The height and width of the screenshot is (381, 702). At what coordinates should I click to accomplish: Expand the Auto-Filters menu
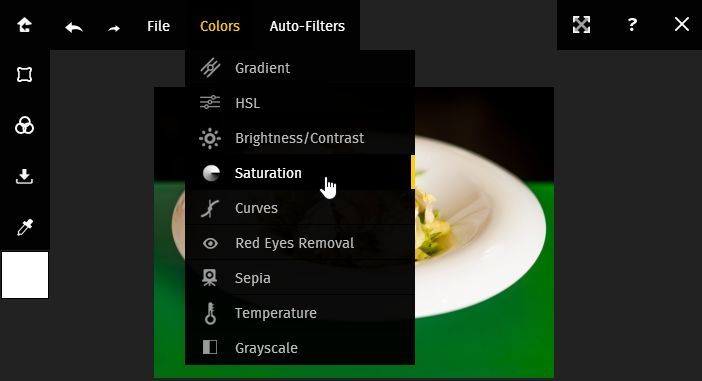click(x=307, y=26)
